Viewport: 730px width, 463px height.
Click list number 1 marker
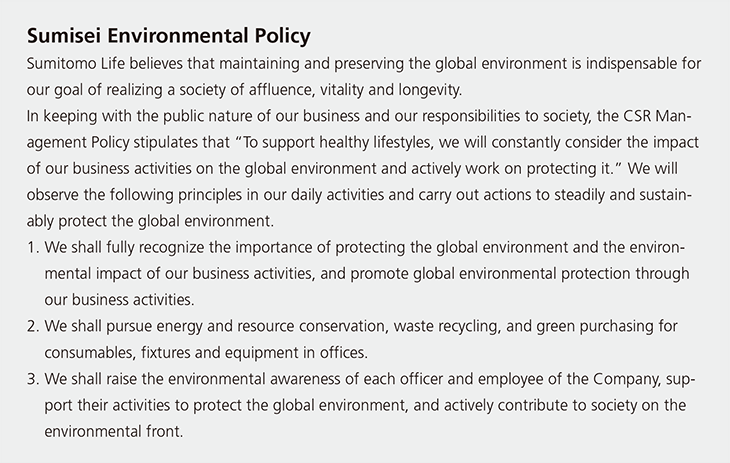[x=33, y=247]
